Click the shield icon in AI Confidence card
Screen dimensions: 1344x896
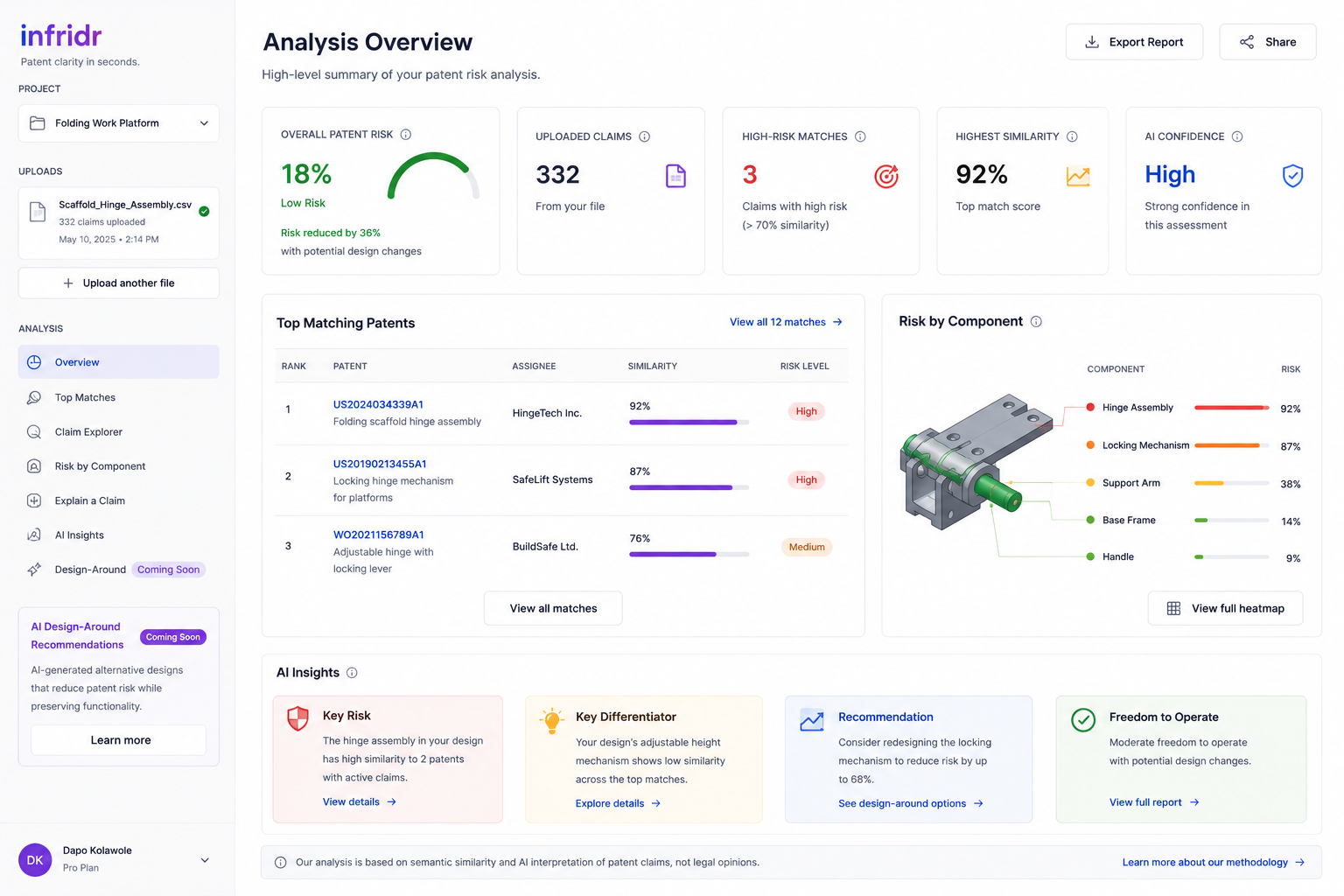(x=1292, y=176)
